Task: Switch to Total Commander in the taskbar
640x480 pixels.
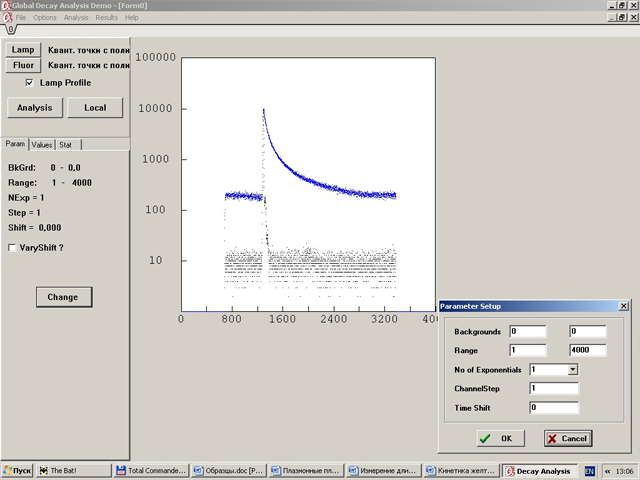Action: (x=151, y=470)
